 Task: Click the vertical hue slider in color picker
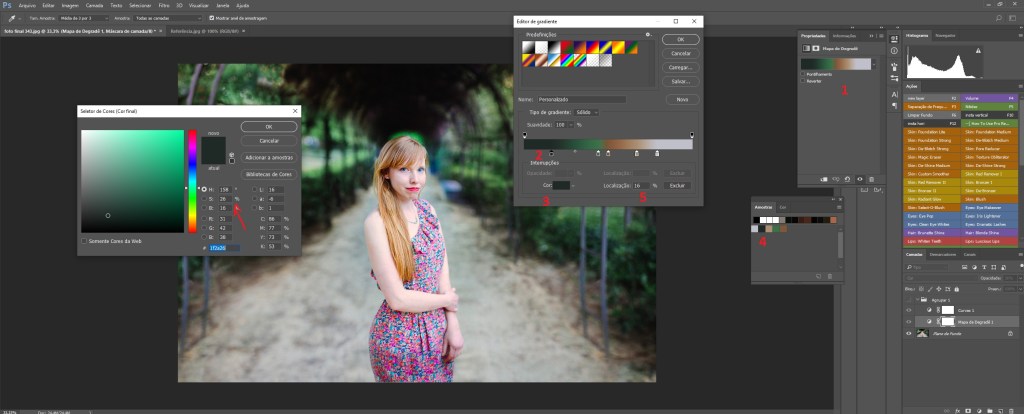193,182
